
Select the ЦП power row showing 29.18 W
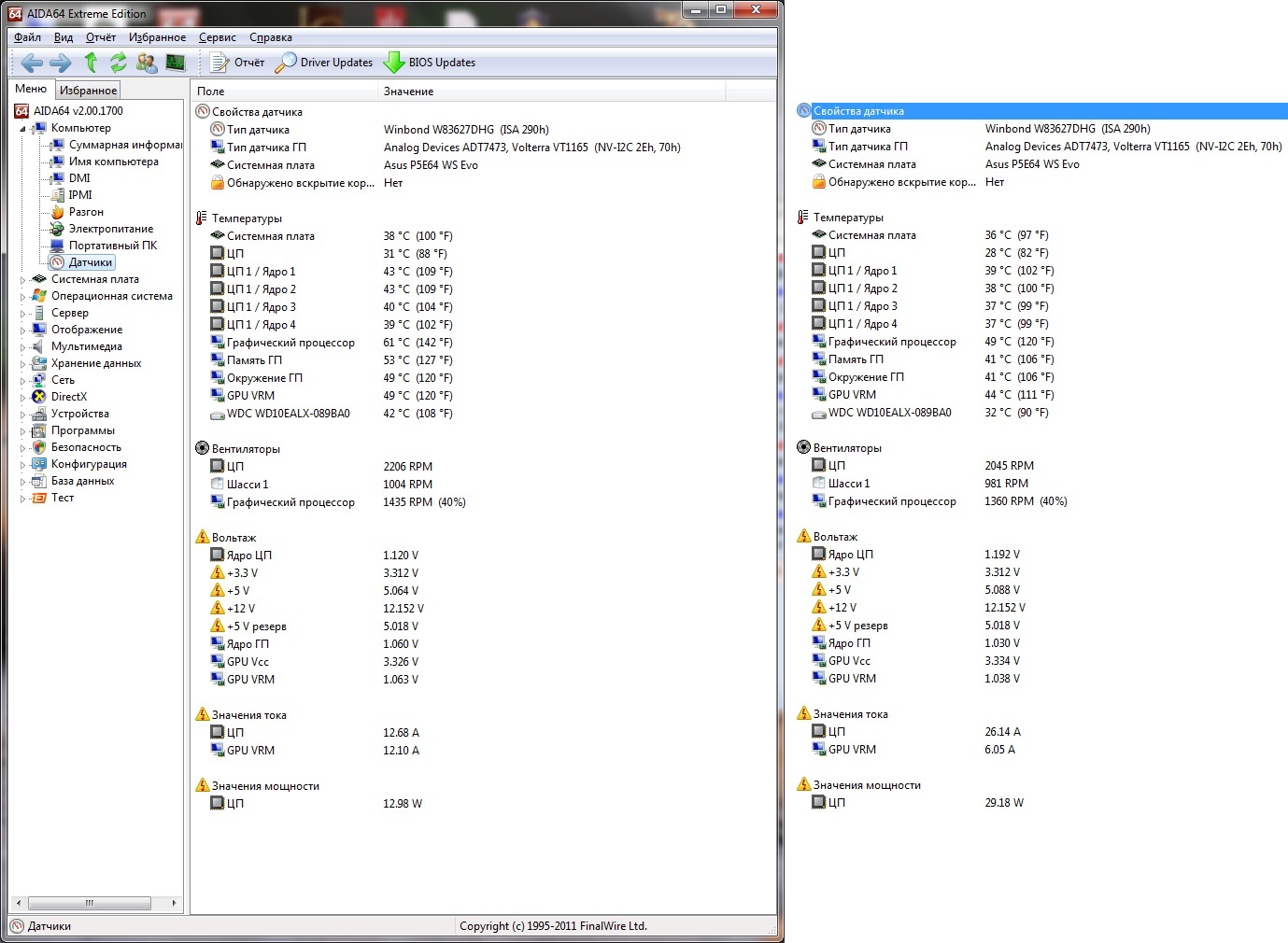pos(1041,803)
